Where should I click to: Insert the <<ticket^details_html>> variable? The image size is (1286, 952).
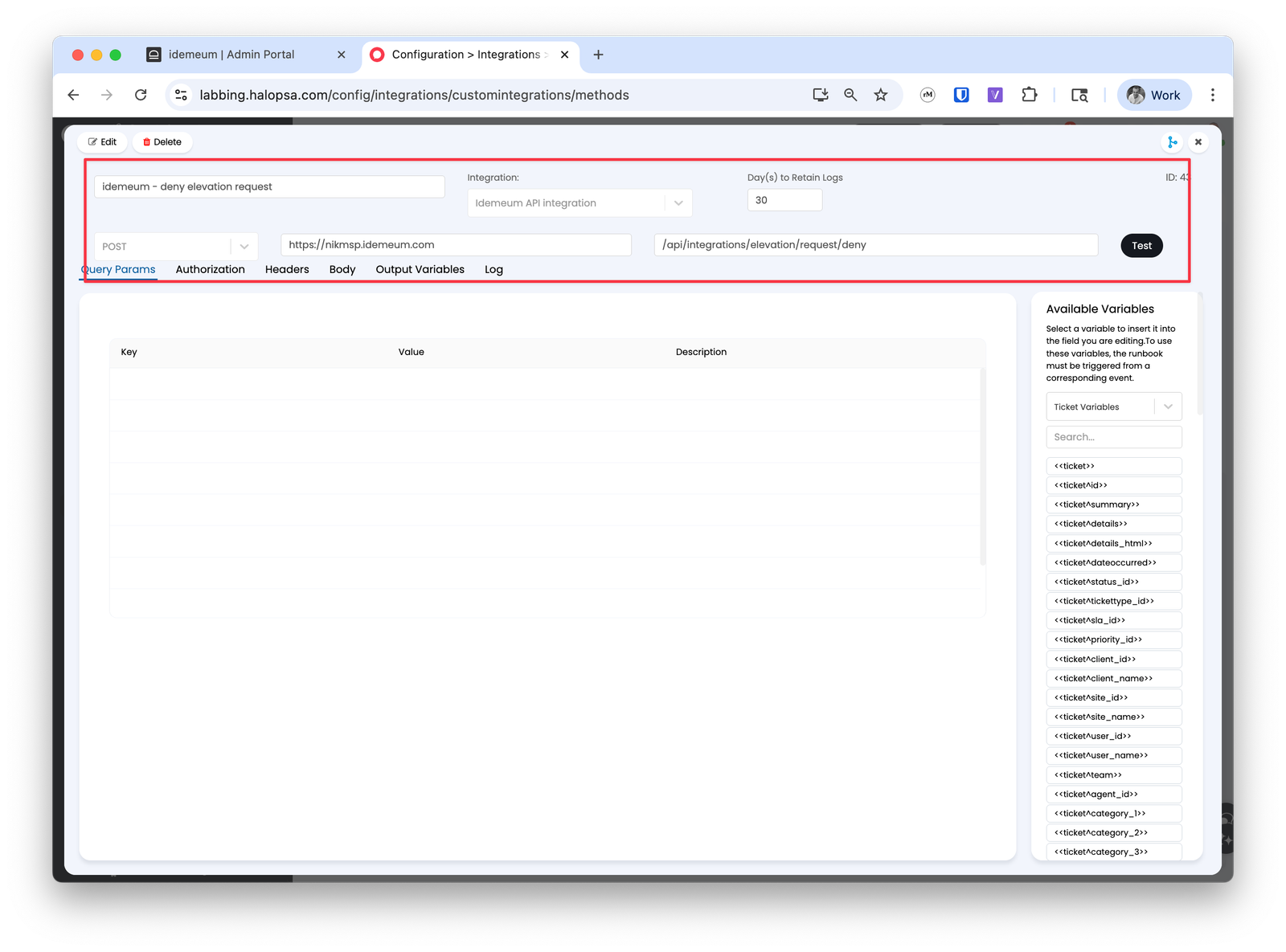pyautogui.click(x=1114, y=543)
